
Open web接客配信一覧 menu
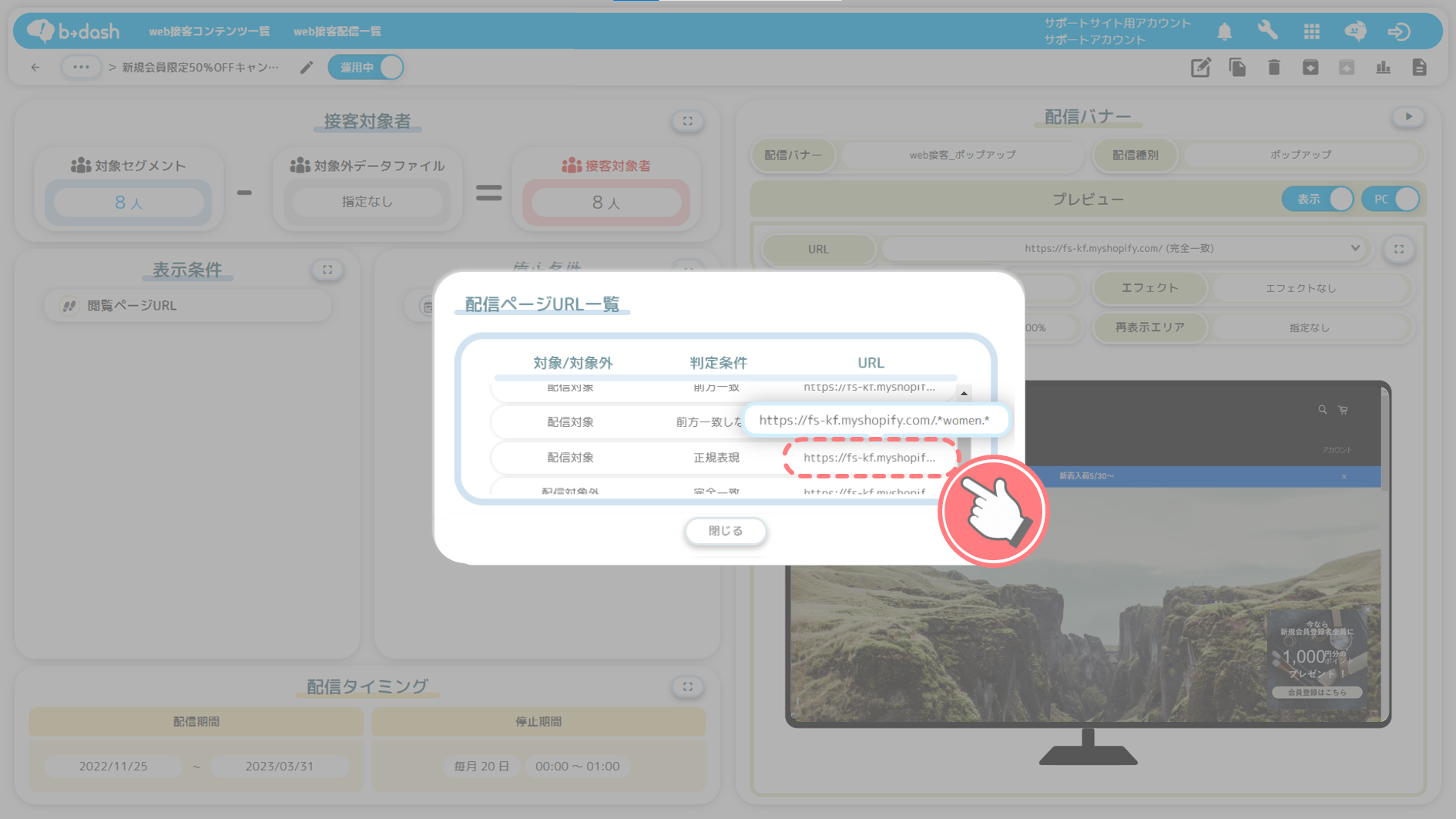point(337,31)
